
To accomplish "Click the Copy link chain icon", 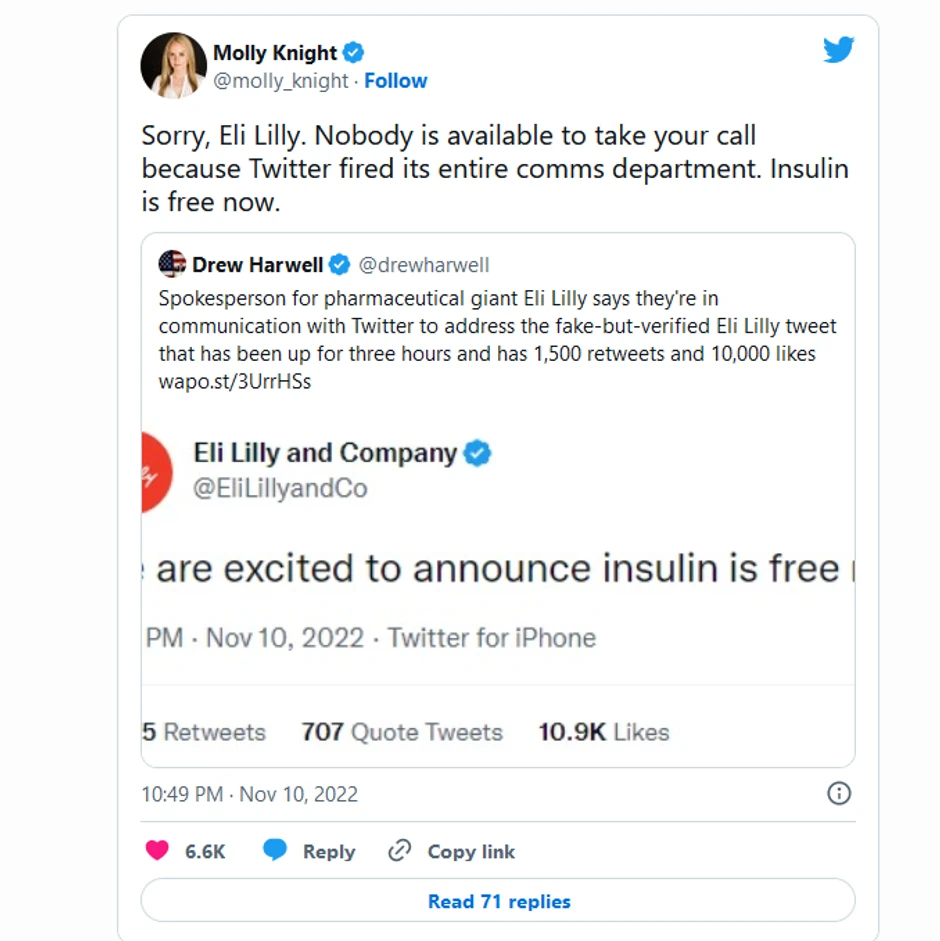I will click(x=400, y=851).
